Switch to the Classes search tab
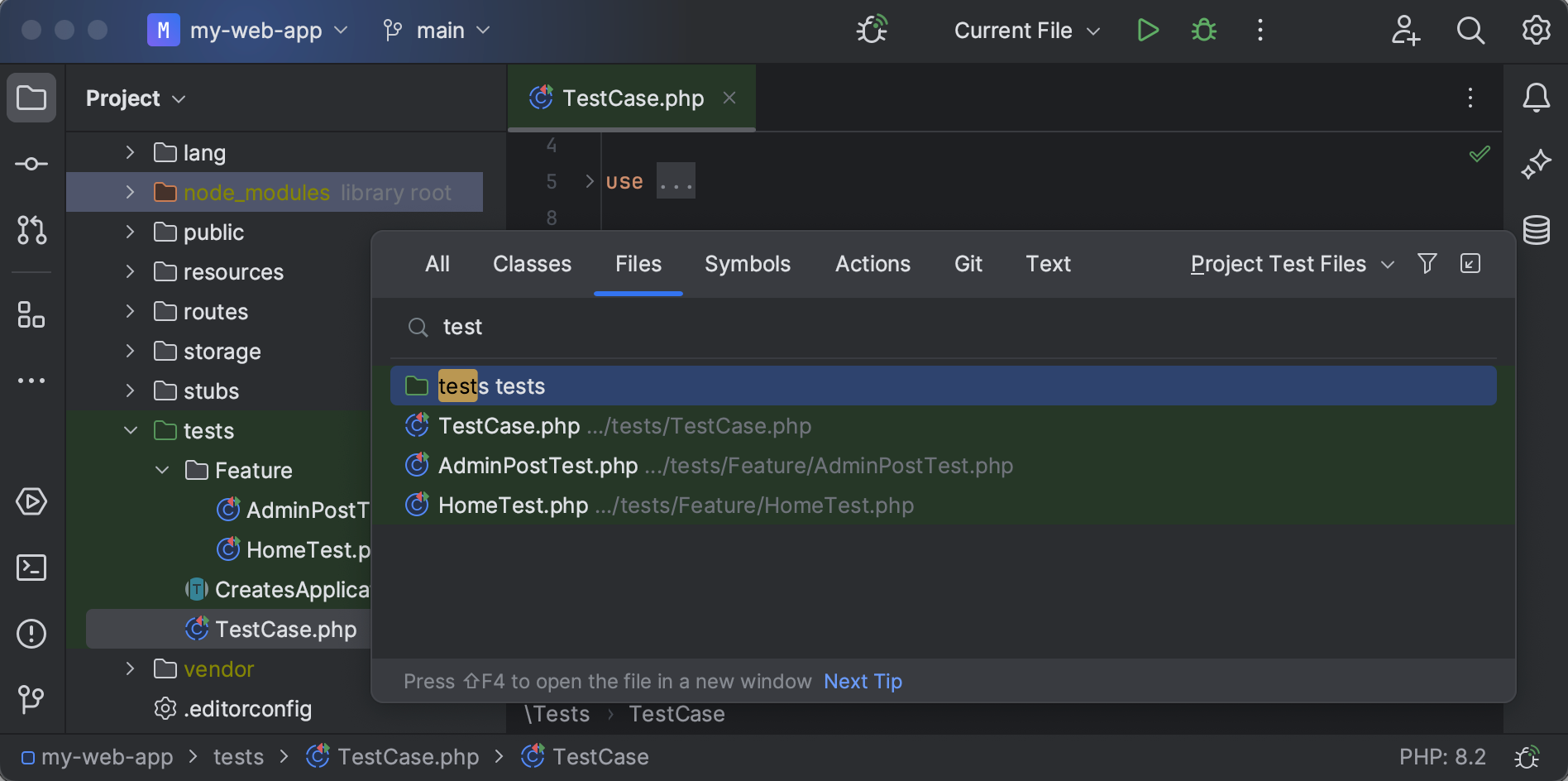This screenshot has height=781, width=1568. click(532, 263)
